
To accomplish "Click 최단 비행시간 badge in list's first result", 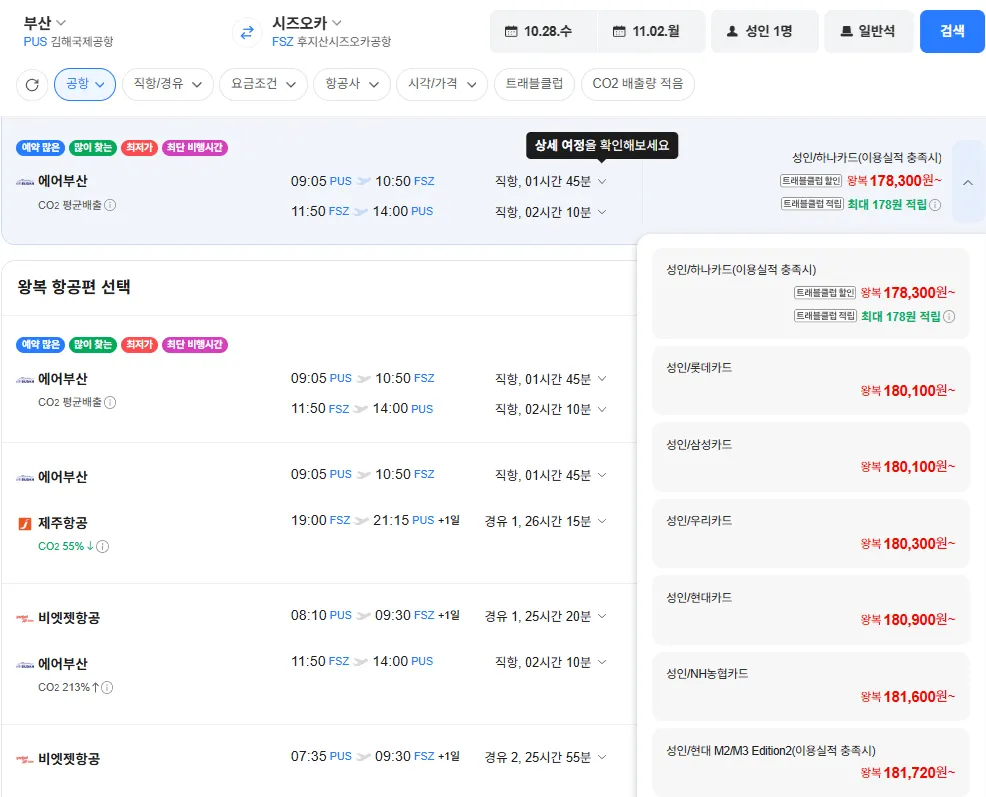I will tap(195, 345).
